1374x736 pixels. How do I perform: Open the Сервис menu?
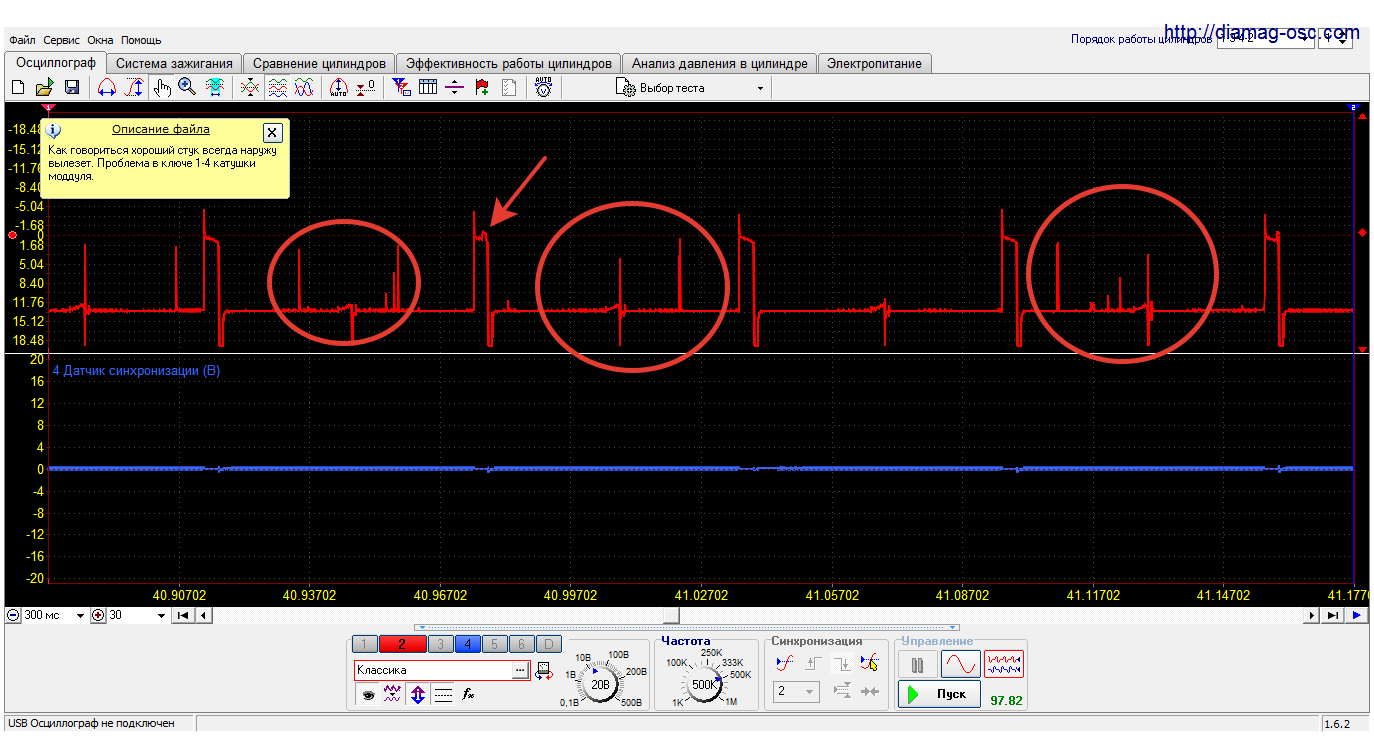click(62, 40)
